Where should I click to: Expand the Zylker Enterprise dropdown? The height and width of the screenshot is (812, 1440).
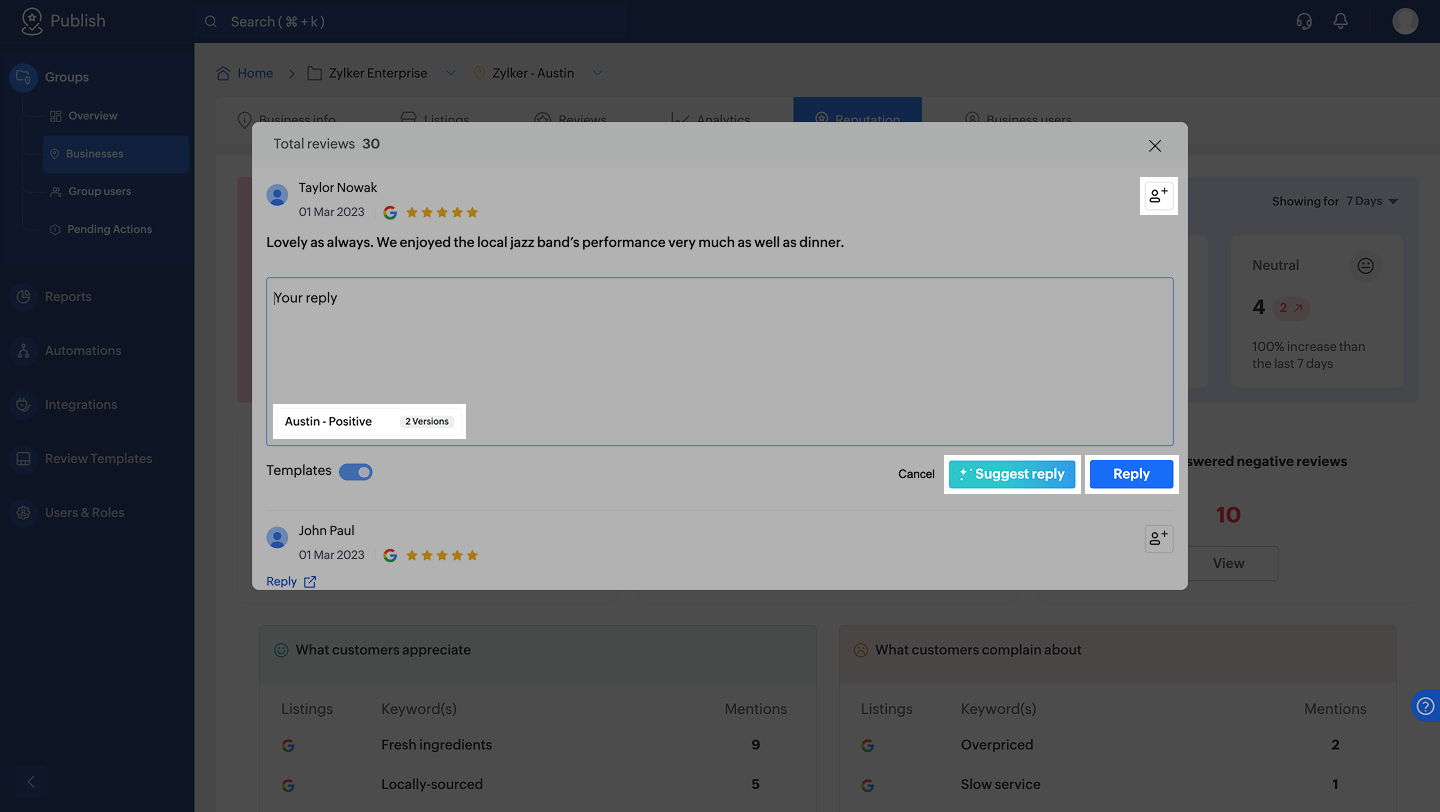pos(450,73)
